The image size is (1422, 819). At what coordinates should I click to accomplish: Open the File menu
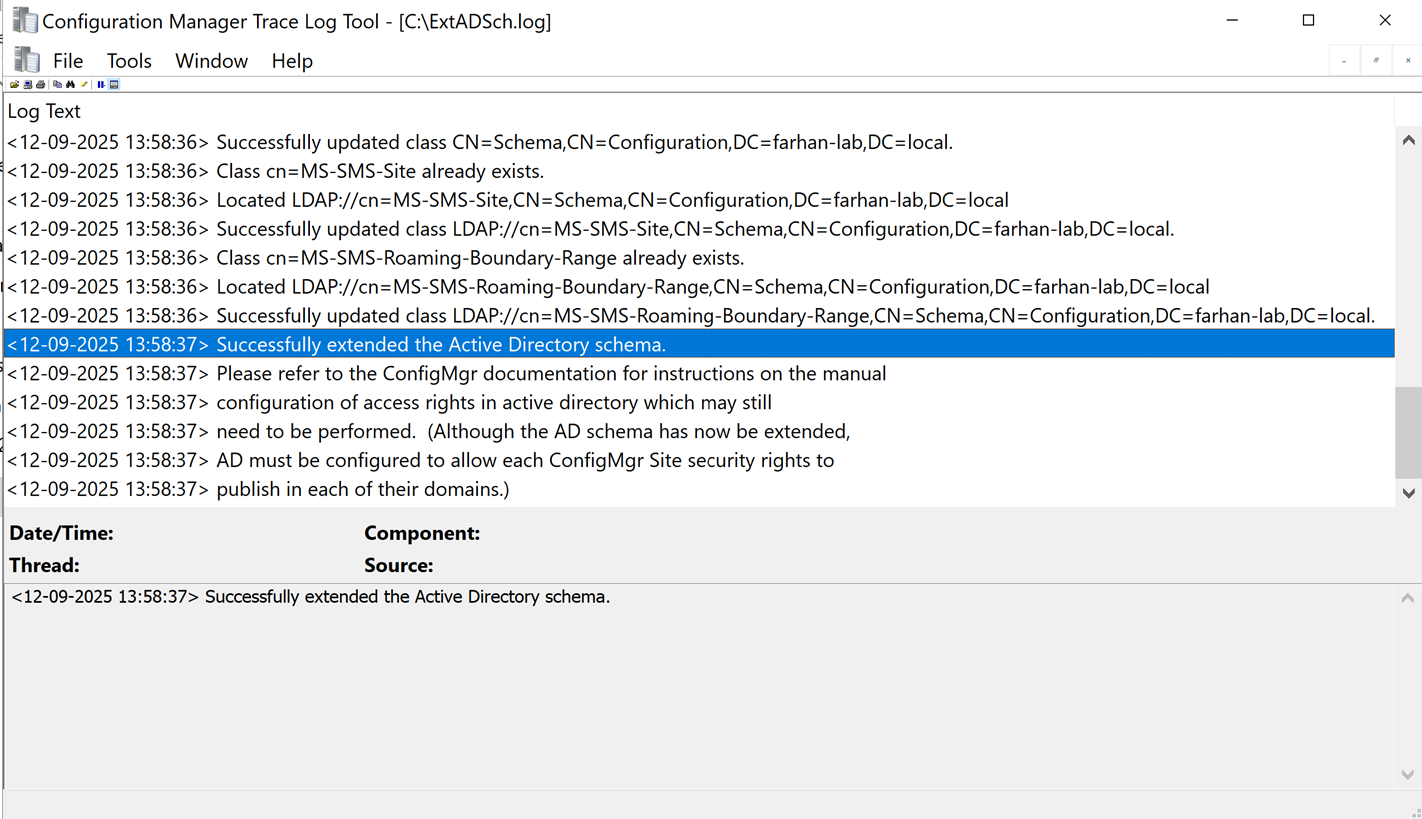point(68,61)
